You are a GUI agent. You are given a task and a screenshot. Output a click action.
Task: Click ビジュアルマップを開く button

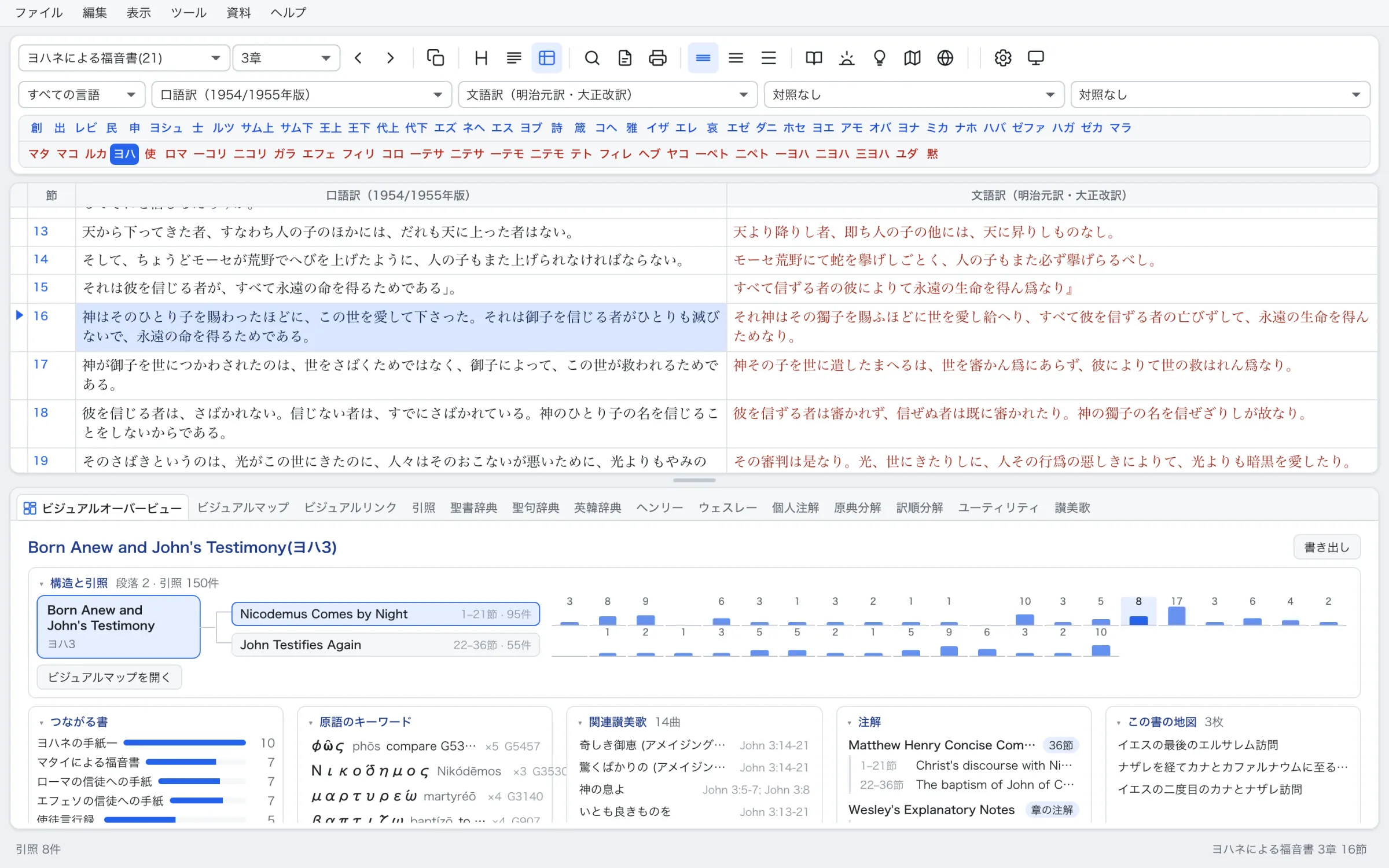(x=109, y=677)
